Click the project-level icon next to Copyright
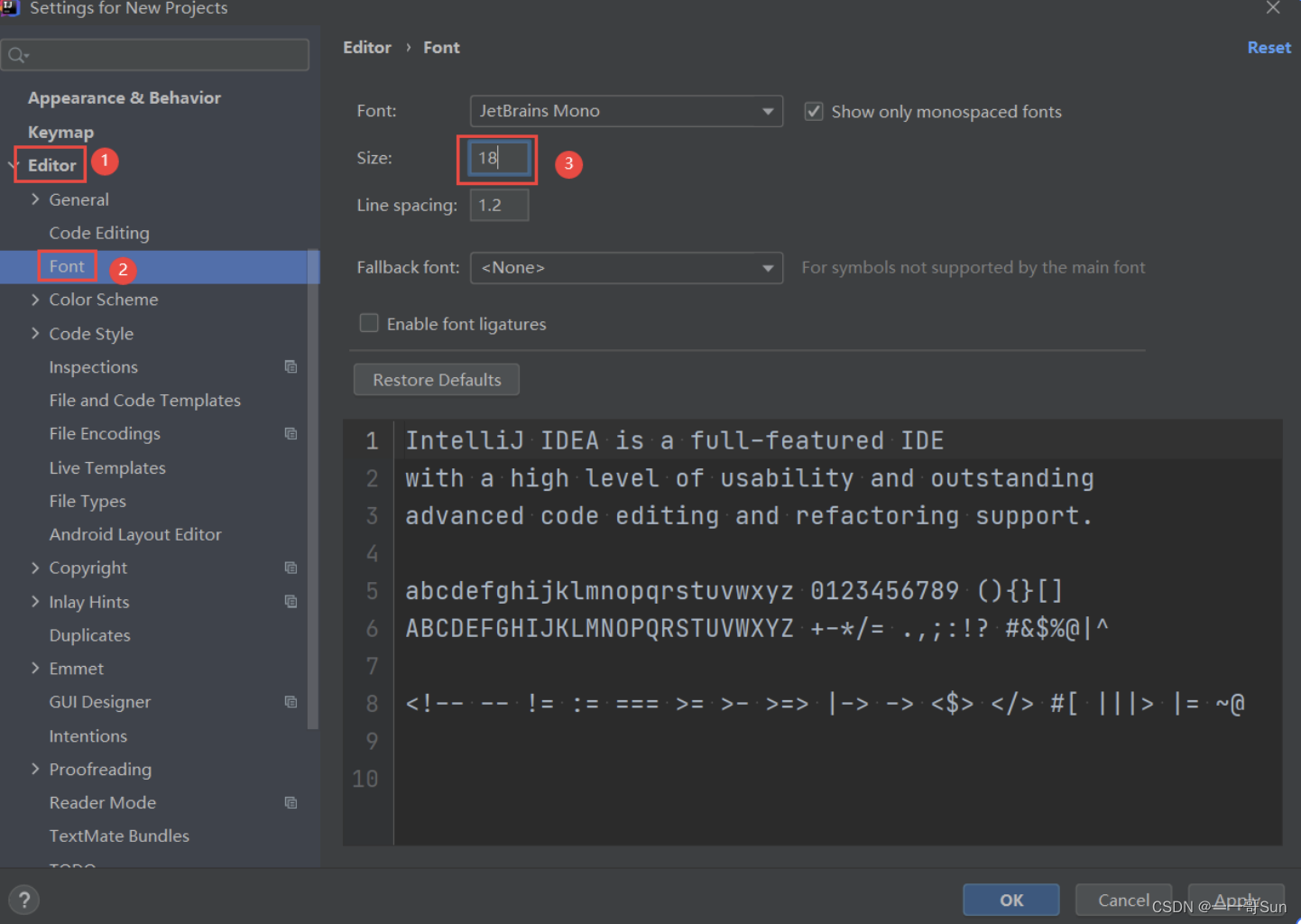 point(291,568)
